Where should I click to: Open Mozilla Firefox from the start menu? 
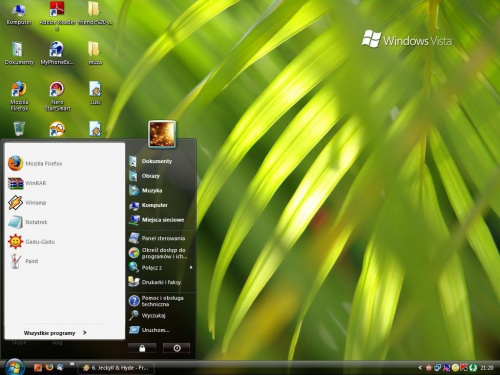pos(35,163)
